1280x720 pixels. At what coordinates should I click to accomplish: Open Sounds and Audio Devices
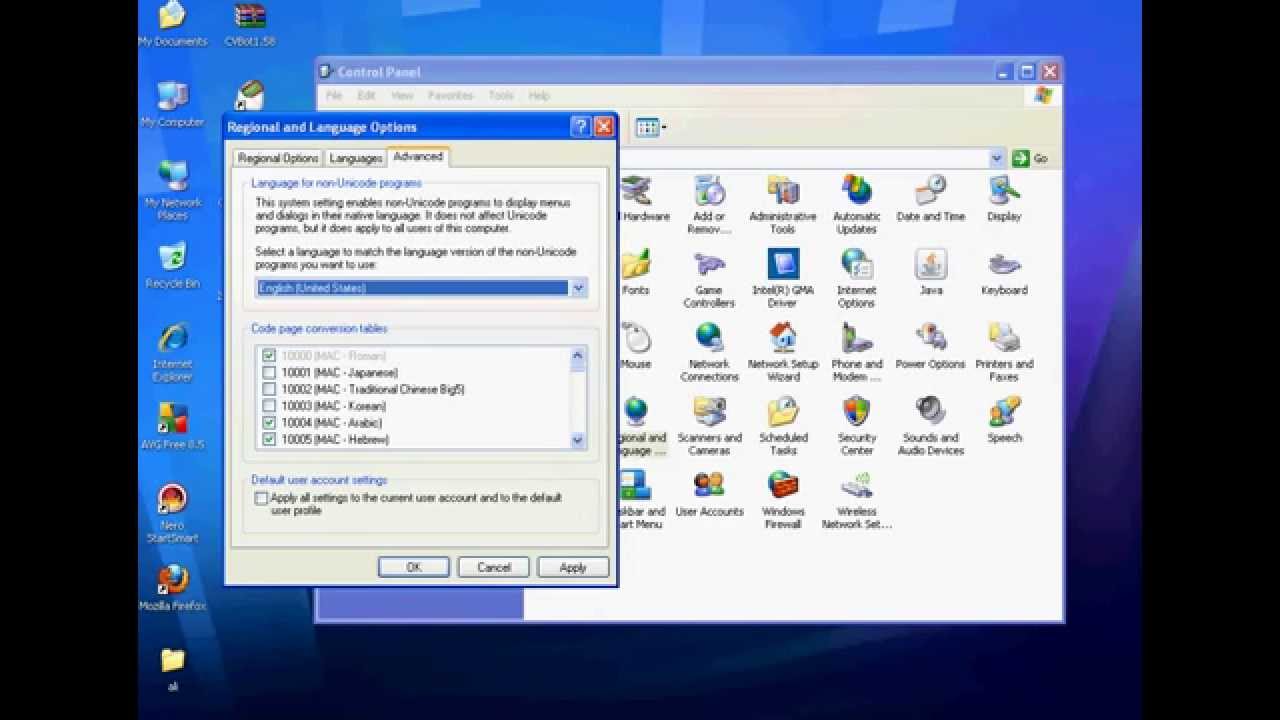pyautogui.click(x=931, y=426)
